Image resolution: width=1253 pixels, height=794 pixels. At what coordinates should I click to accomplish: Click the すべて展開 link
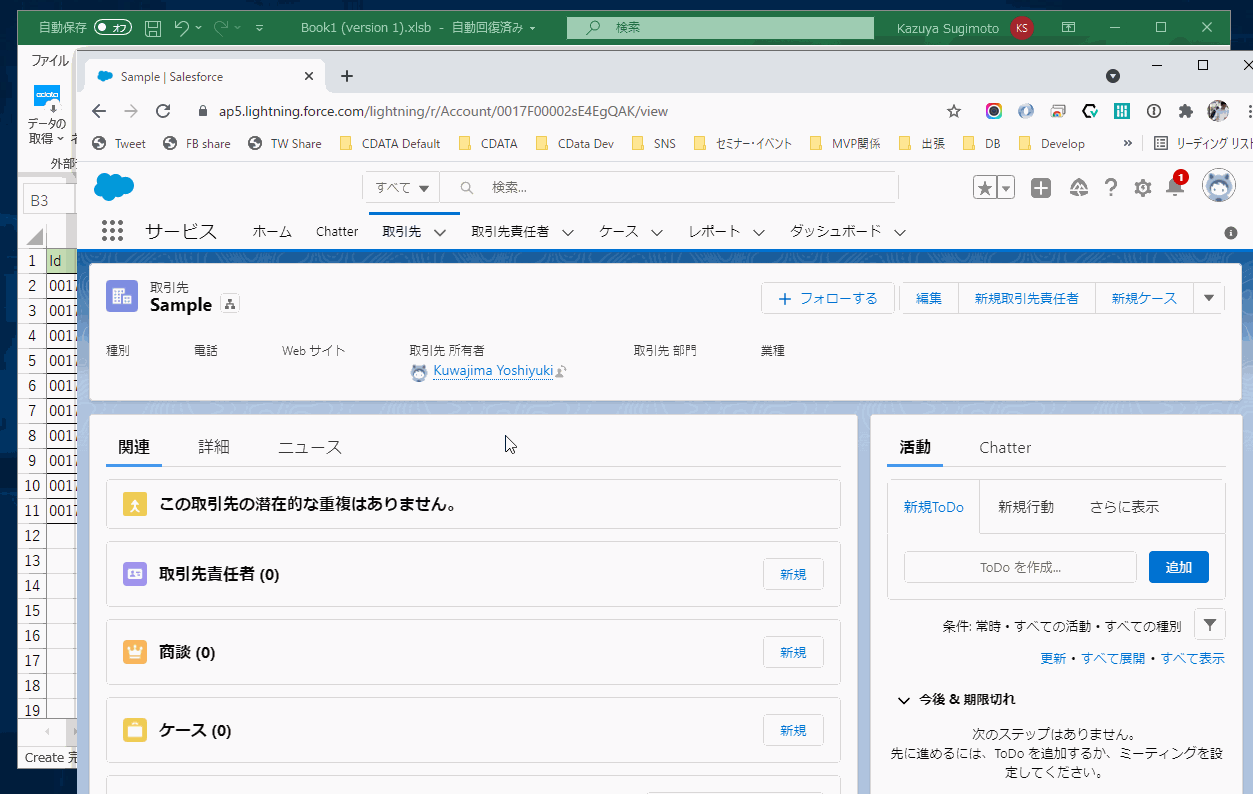point(1113,658)
